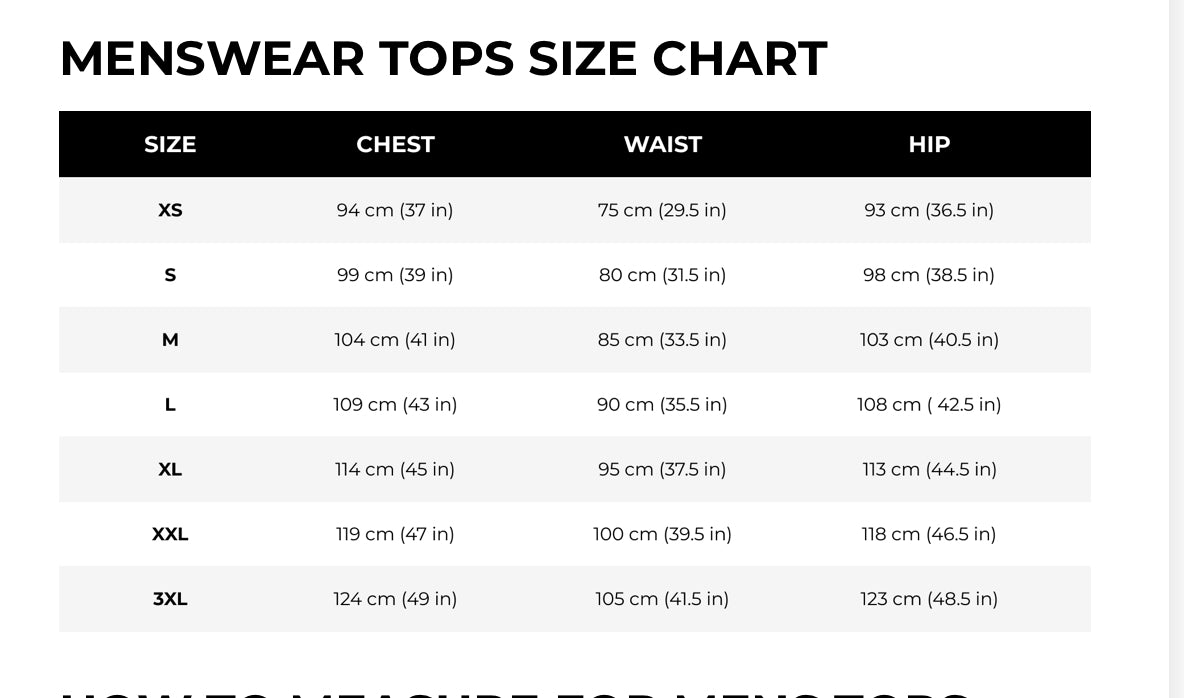Click the vertical scrollbar at right edge
Viewport: 1184px width, 698px height.
[1176, 349]
